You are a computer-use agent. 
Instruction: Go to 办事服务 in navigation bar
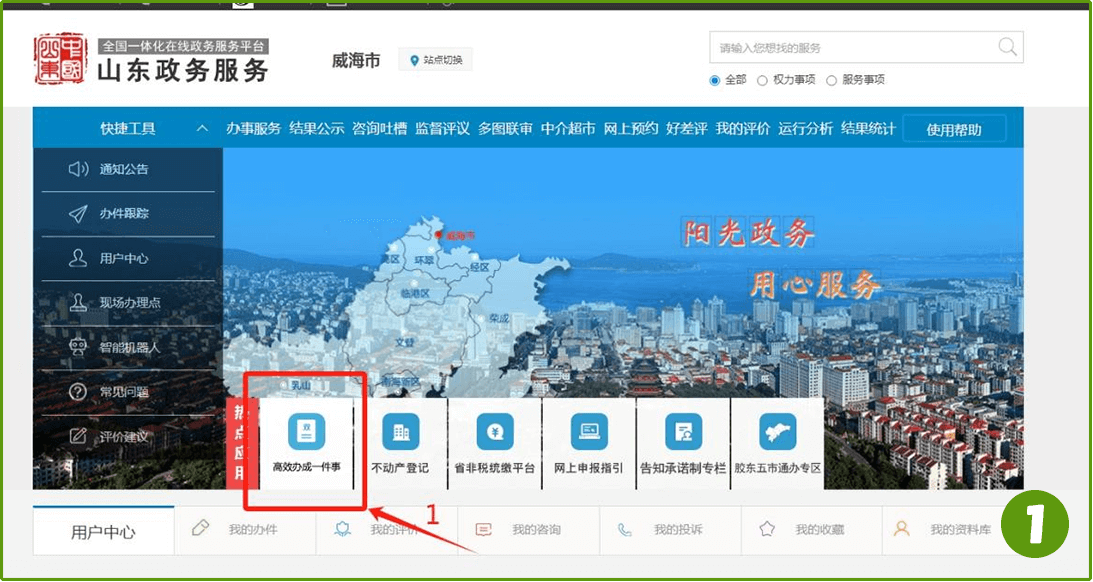coord(253,129)
